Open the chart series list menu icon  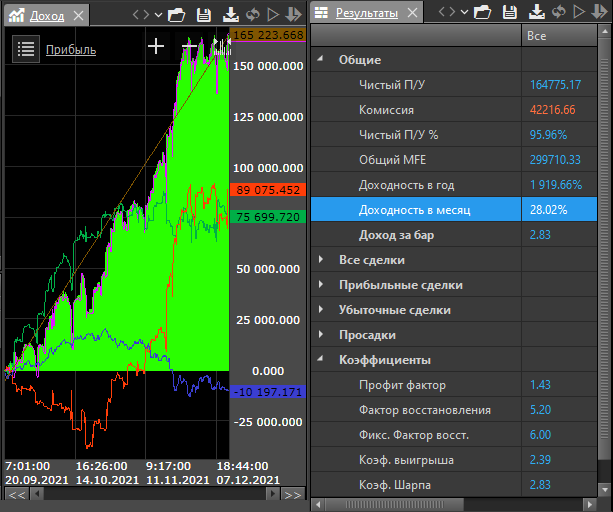[26, 49]
